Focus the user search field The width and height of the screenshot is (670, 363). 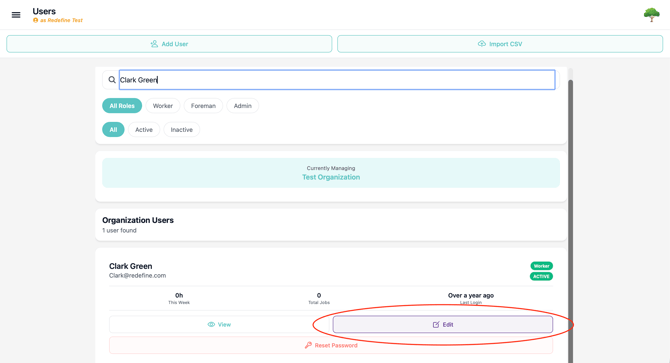coord(337,80)
